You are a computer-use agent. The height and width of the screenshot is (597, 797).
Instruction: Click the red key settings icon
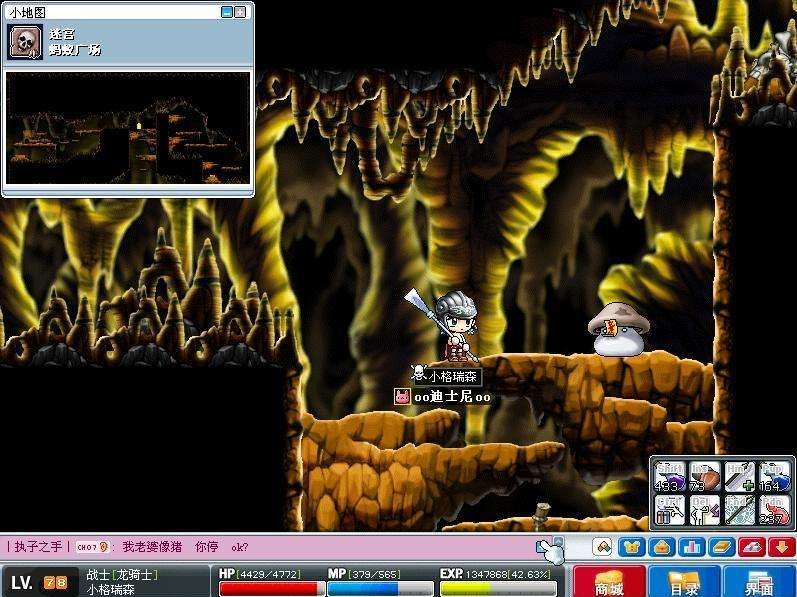click(x=752, y=548)
